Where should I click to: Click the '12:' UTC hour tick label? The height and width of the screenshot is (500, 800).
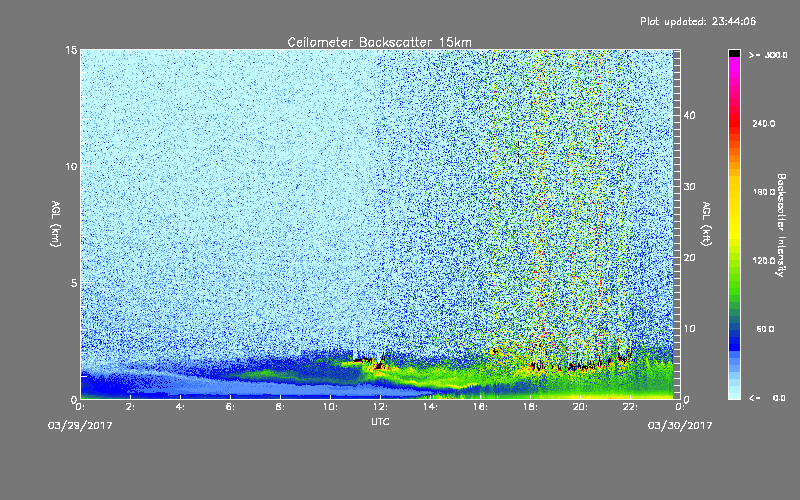[380, 407]
